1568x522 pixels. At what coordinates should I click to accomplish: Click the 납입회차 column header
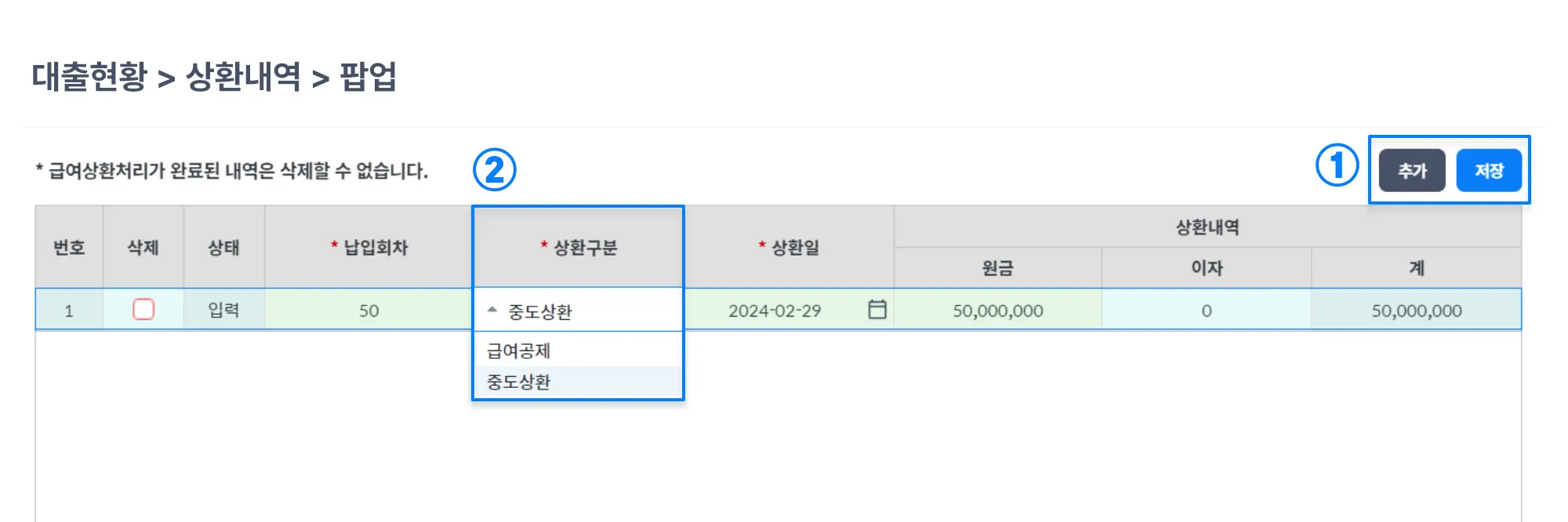tap(368, 248)
